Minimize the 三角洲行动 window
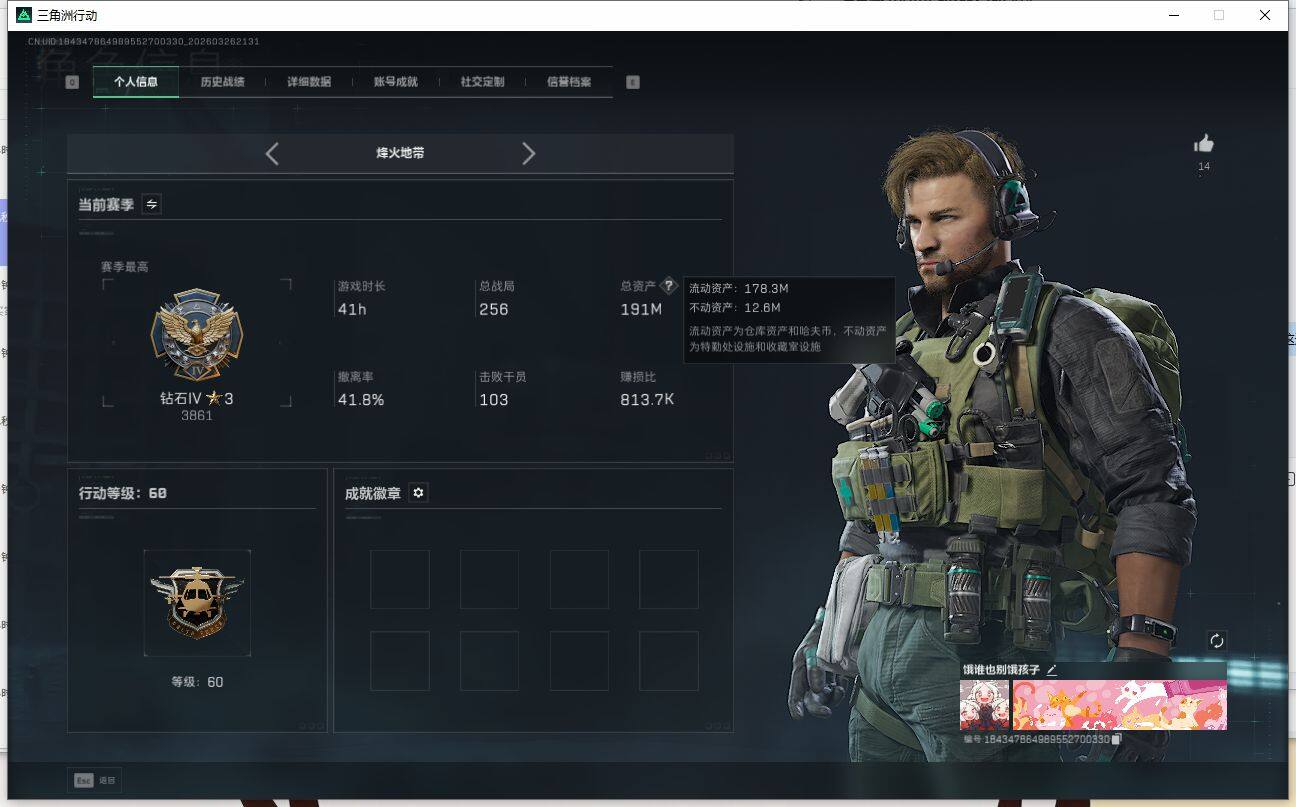Screen dimensions: 1296x807 (1173, 15)
